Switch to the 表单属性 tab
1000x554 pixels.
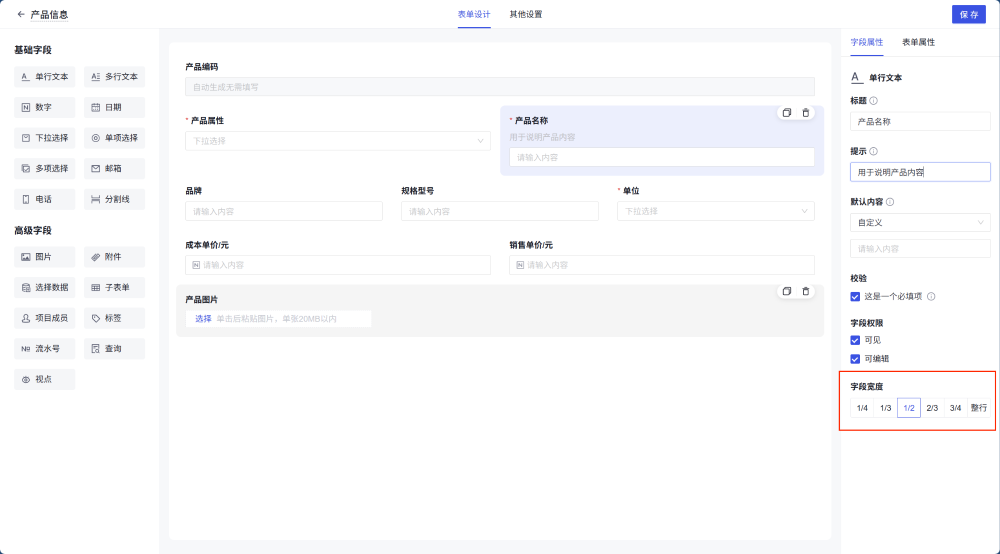[918, 43]
